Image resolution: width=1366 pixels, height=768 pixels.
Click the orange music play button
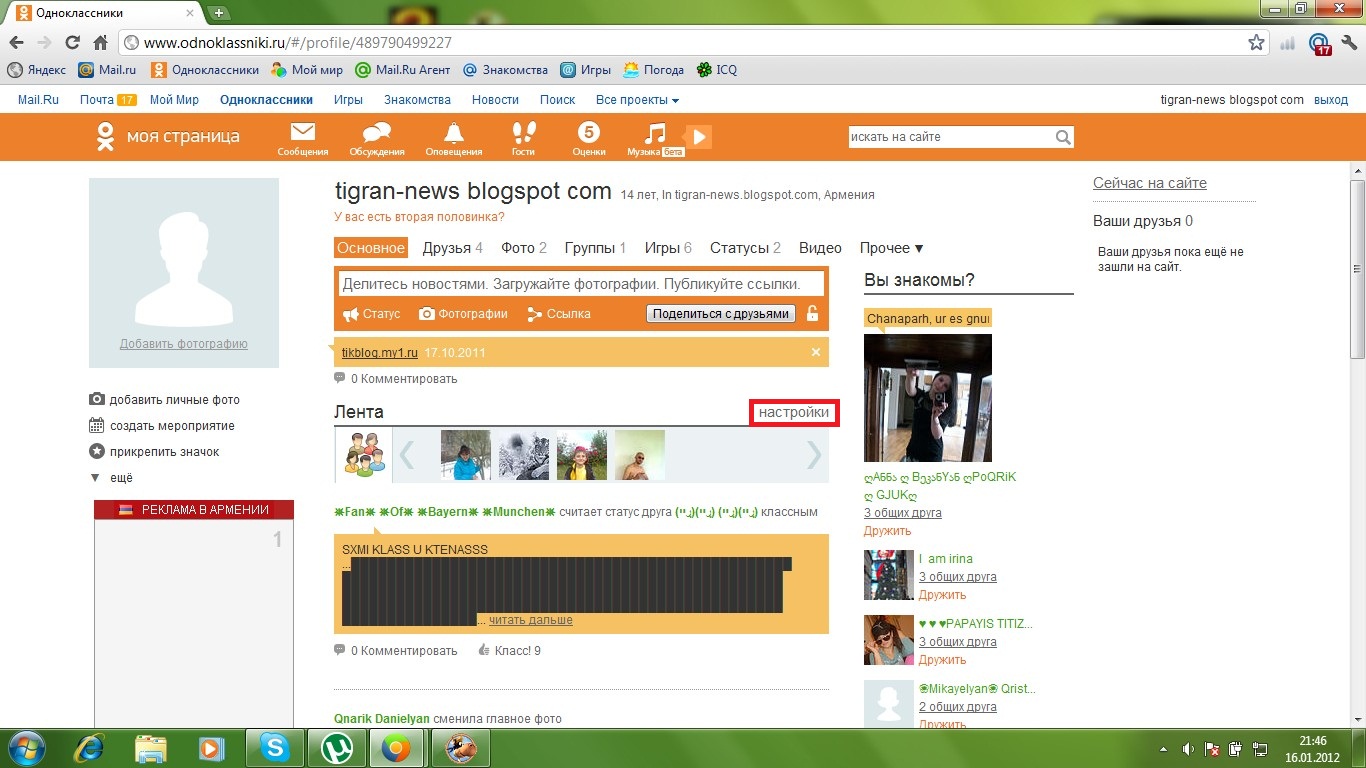[699, 137]
